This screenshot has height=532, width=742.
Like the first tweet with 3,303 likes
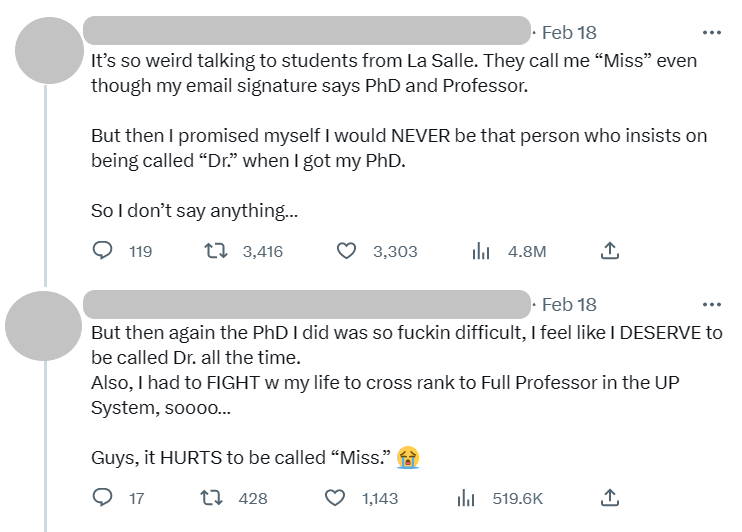346,250
